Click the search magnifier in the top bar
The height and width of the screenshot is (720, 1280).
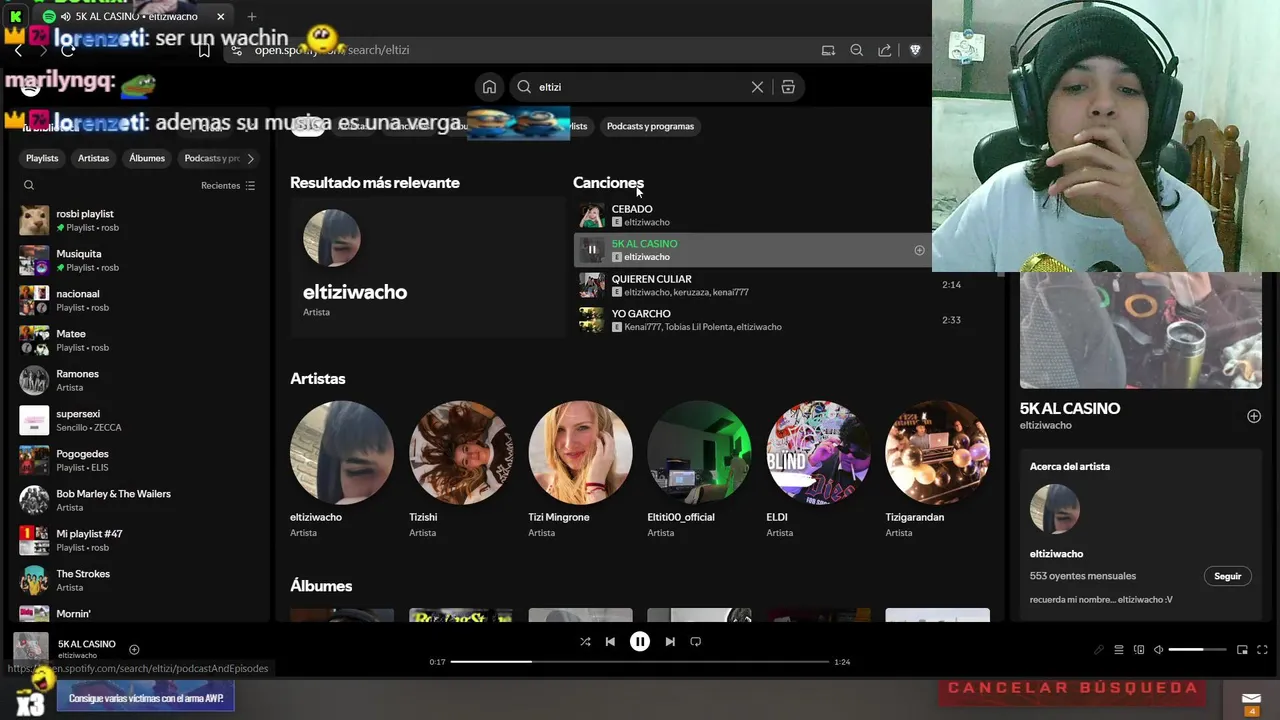coord(524,87)
